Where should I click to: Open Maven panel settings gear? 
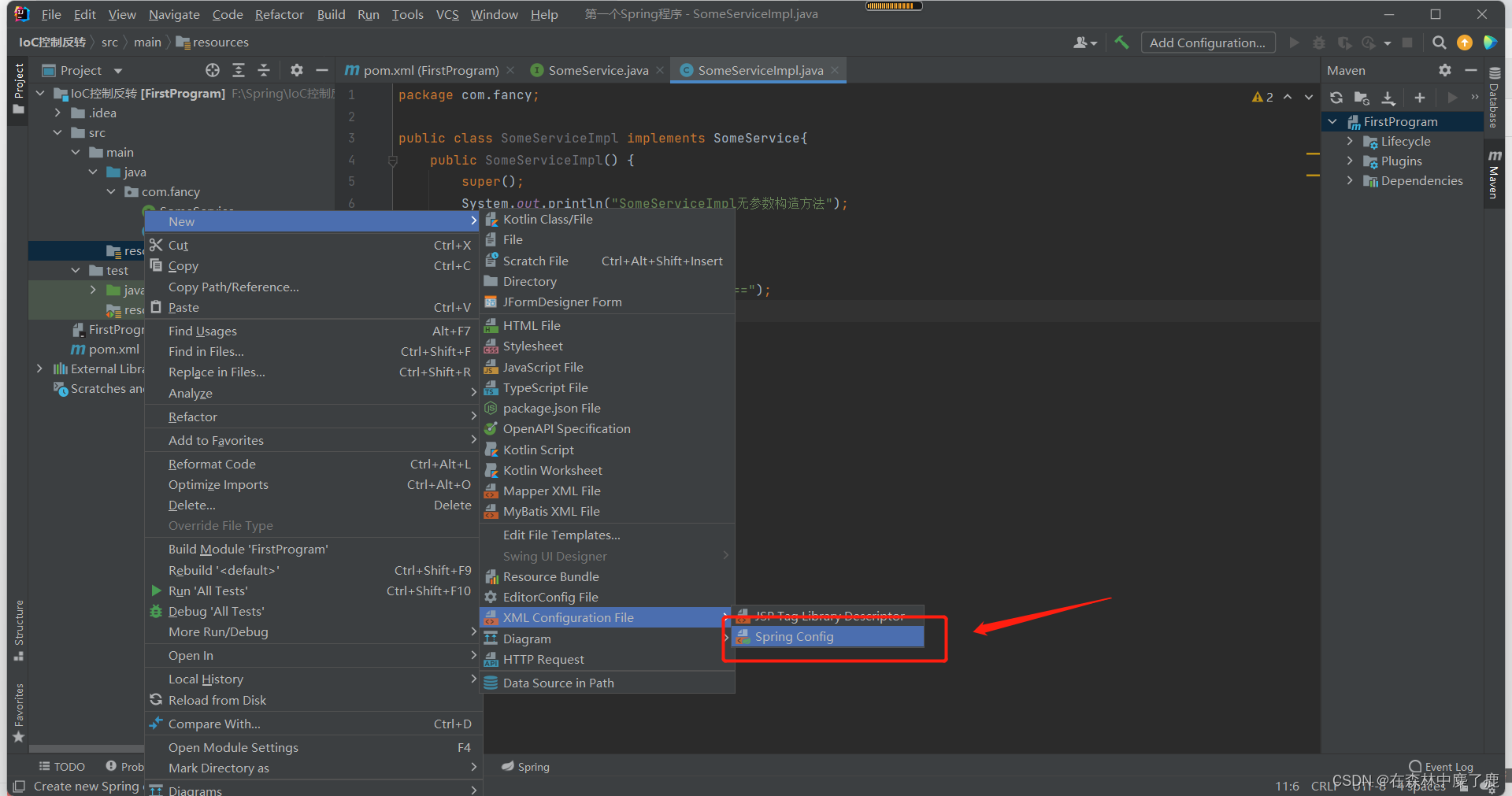pyautogui.click(x=1444, y=70)
